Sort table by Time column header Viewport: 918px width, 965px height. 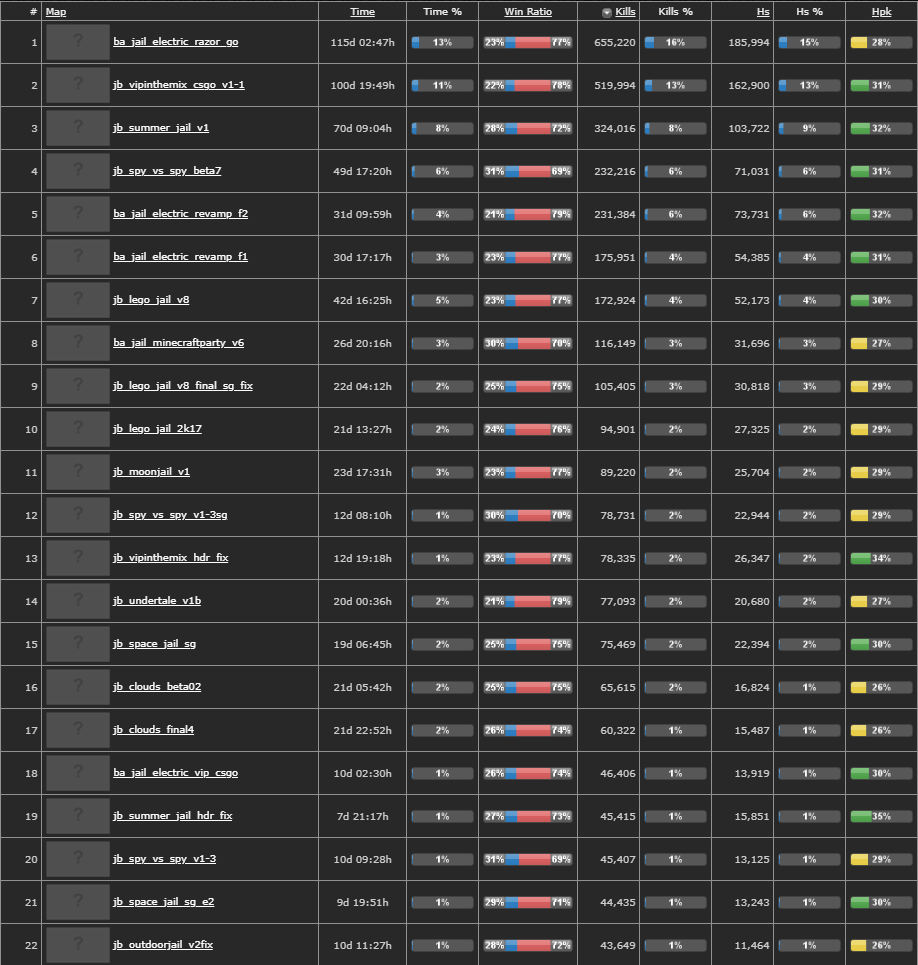362,12
